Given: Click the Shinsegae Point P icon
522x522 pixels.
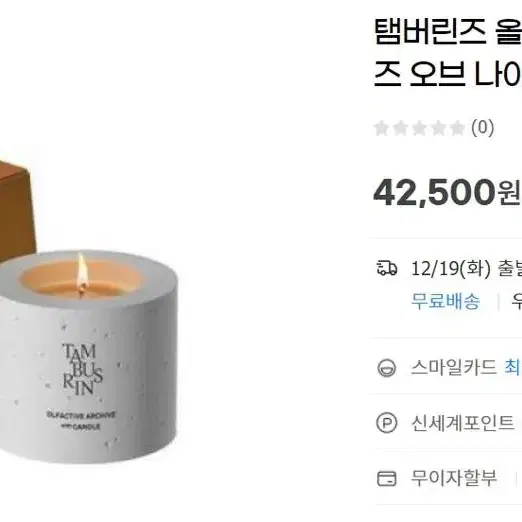Looking at the screenshot, I should [387, 423].
